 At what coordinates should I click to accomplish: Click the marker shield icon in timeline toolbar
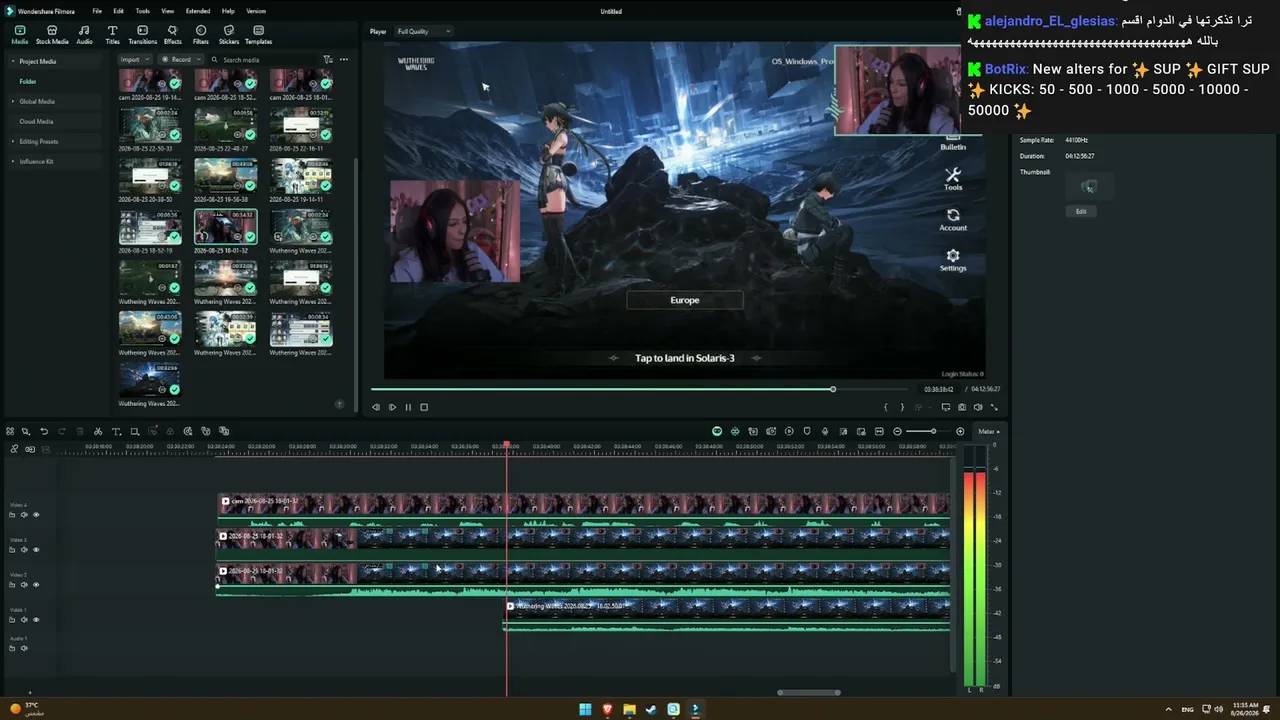coord(807,432)
